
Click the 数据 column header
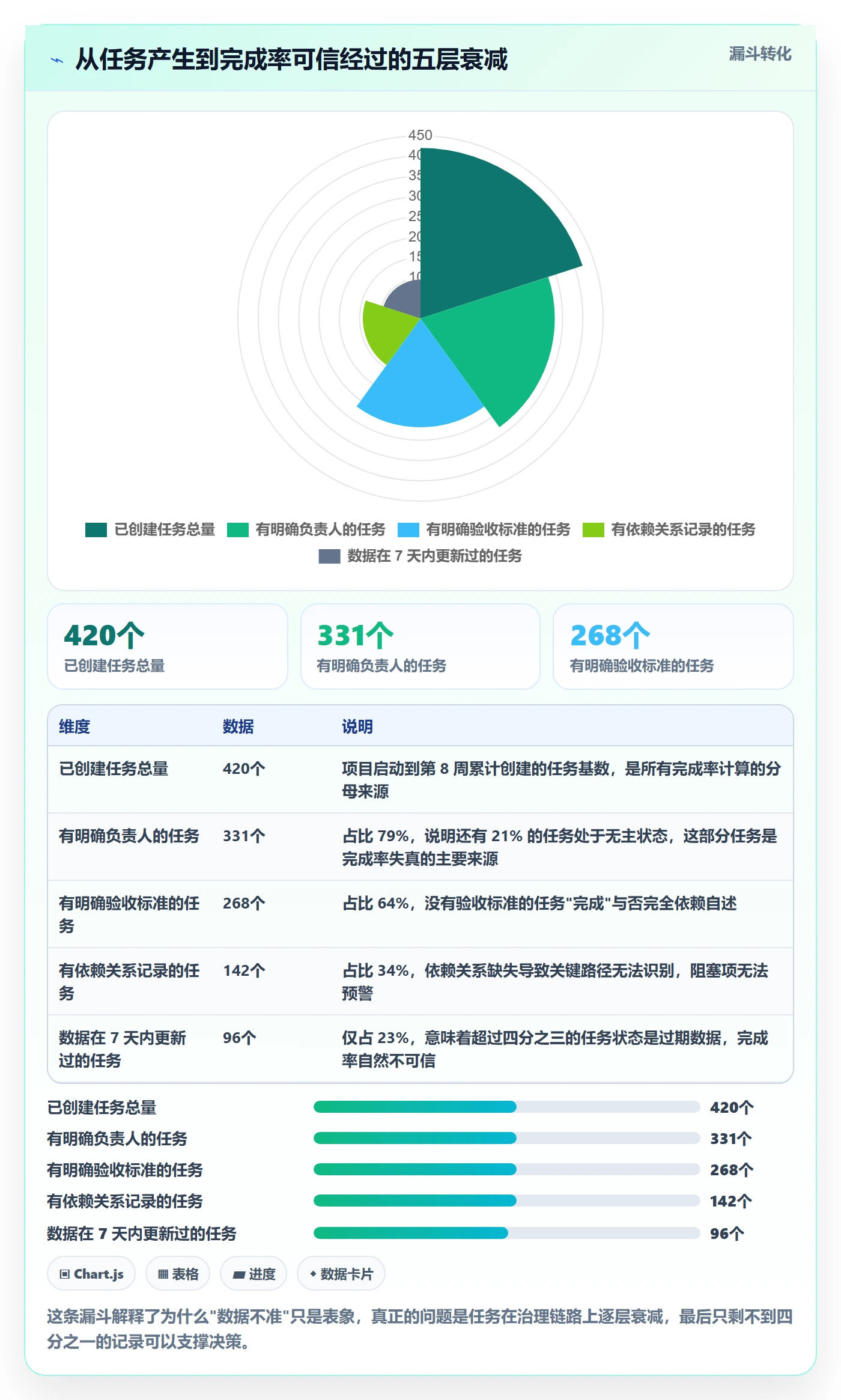tap(238, 726)
